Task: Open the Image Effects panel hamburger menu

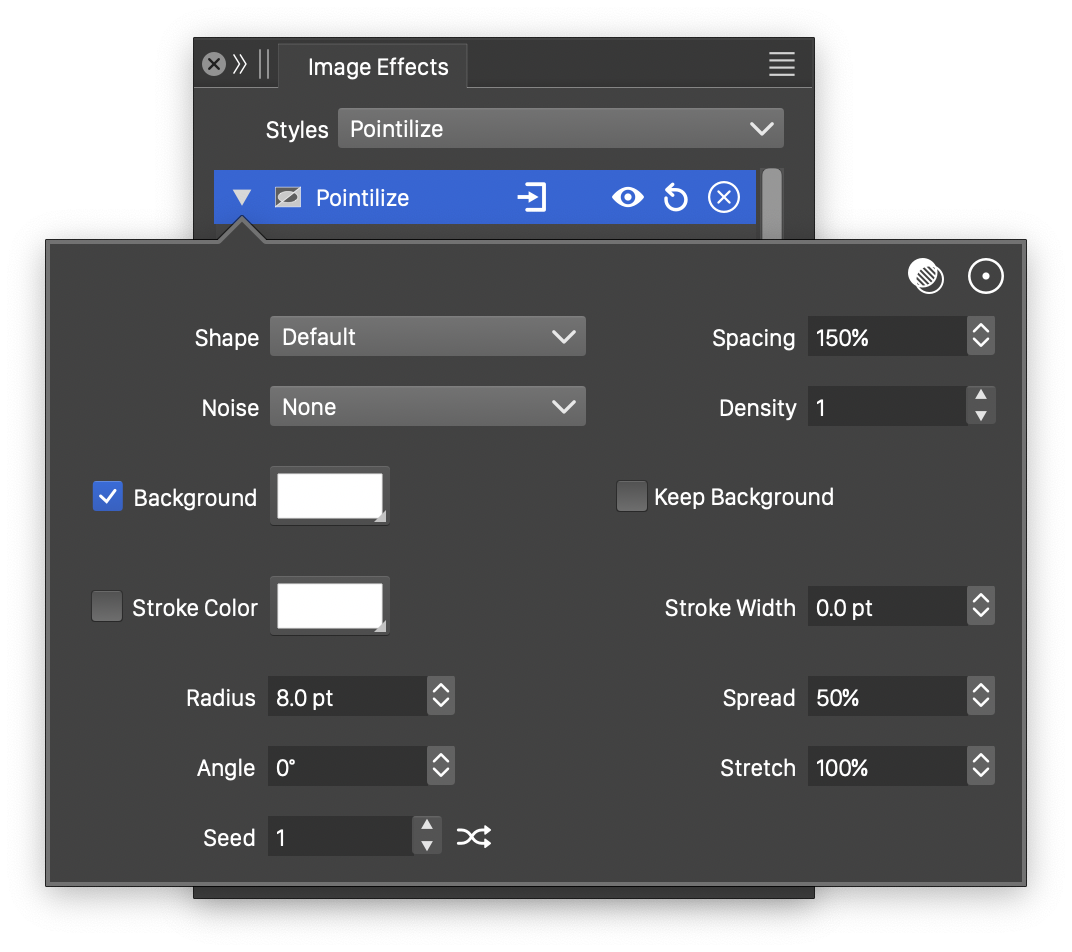Action: point(781,65)
